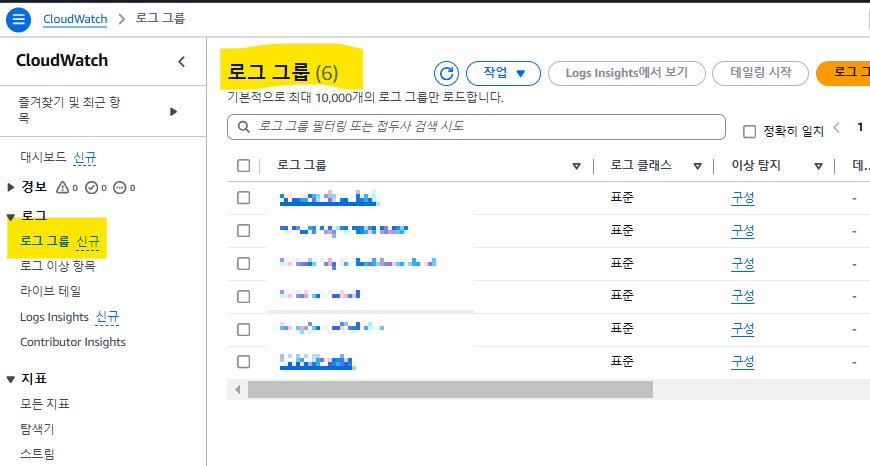Focus the log group filter search field
The height and width of the screenshot is (466, 870).
[476, 127]
